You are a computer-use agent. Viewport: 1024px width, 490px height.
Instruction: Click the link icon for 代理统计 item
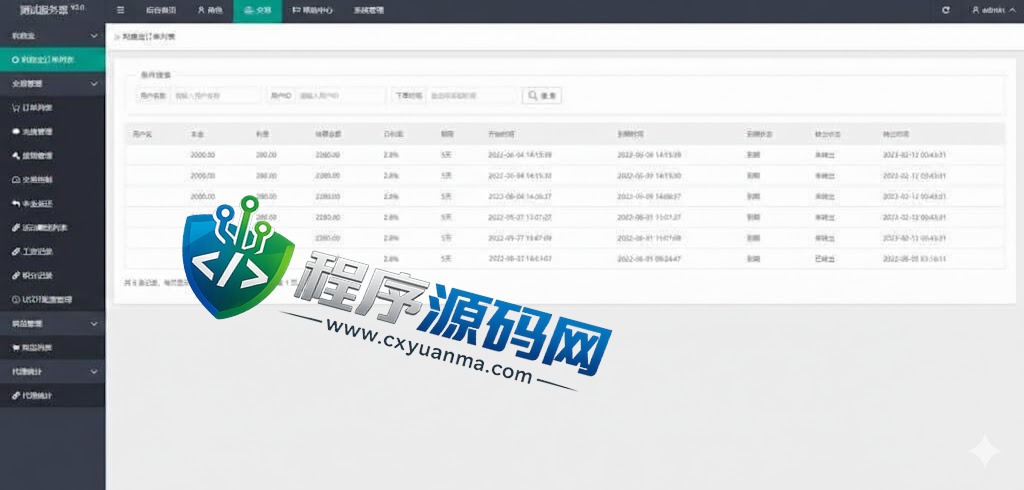(16, 395)
